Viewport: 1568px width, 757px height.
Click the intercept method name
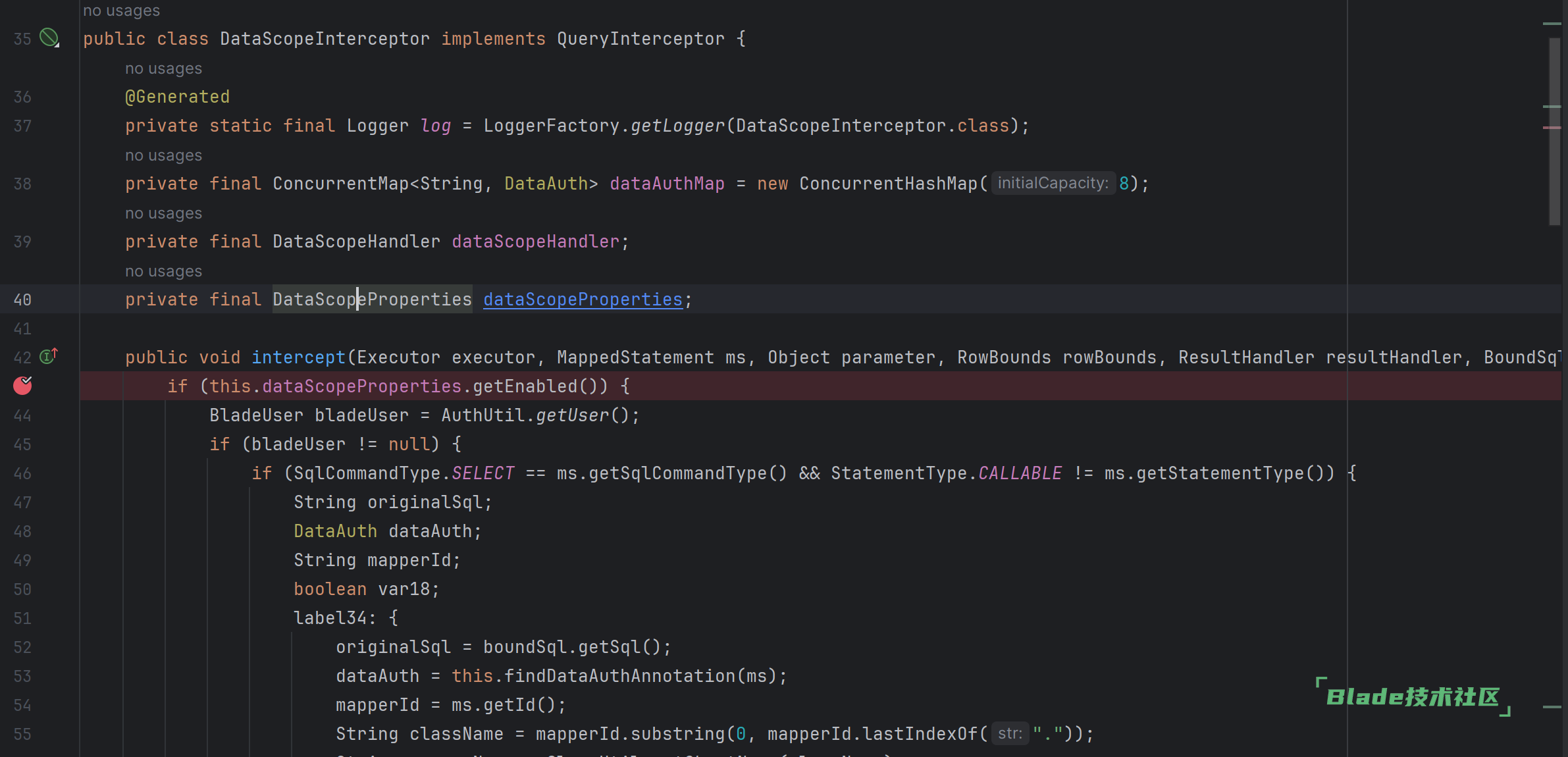tap(298, 357)
